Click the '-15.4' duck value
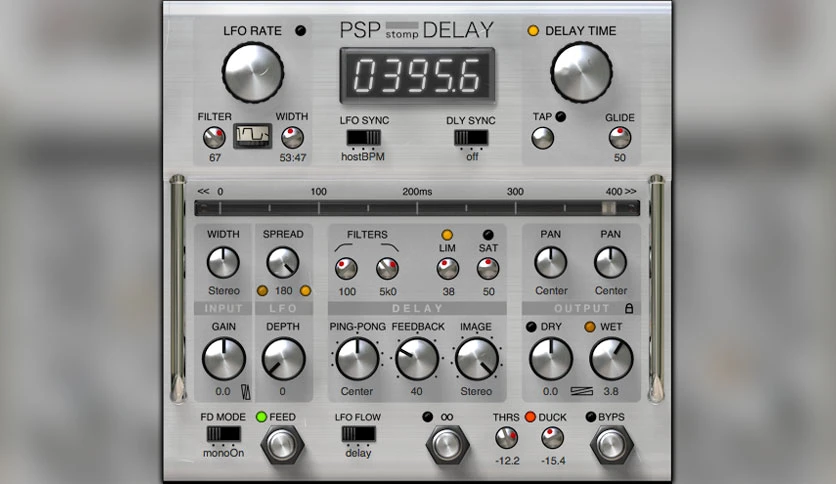 553,461
